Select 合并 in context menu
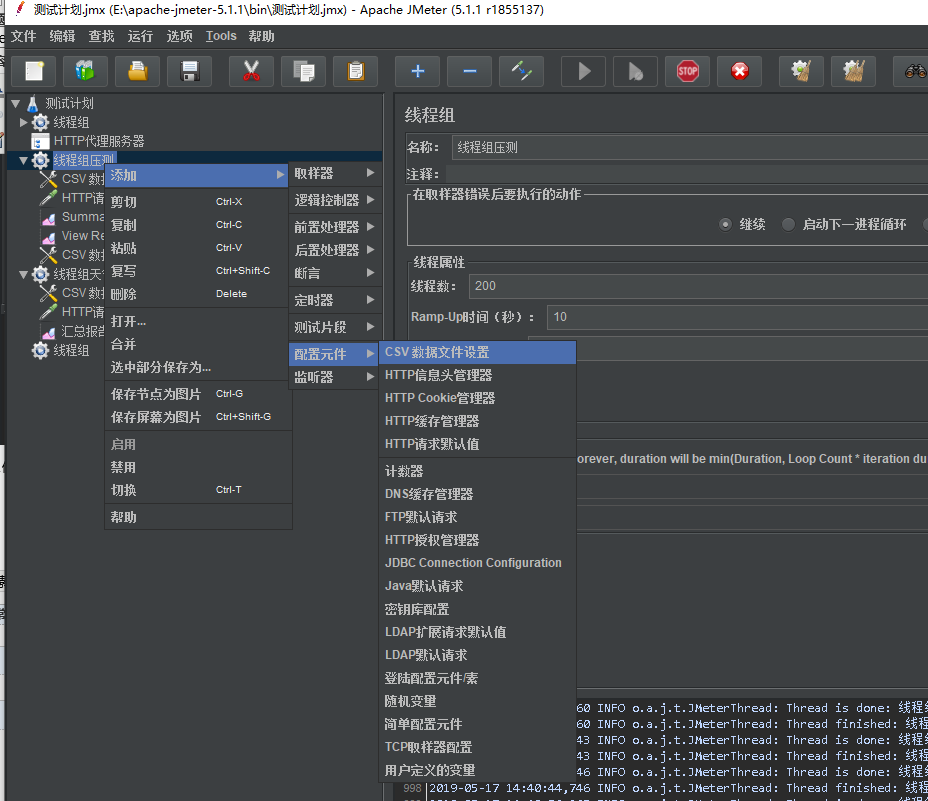Screen dimensions: 928x801 pos(198,344)
